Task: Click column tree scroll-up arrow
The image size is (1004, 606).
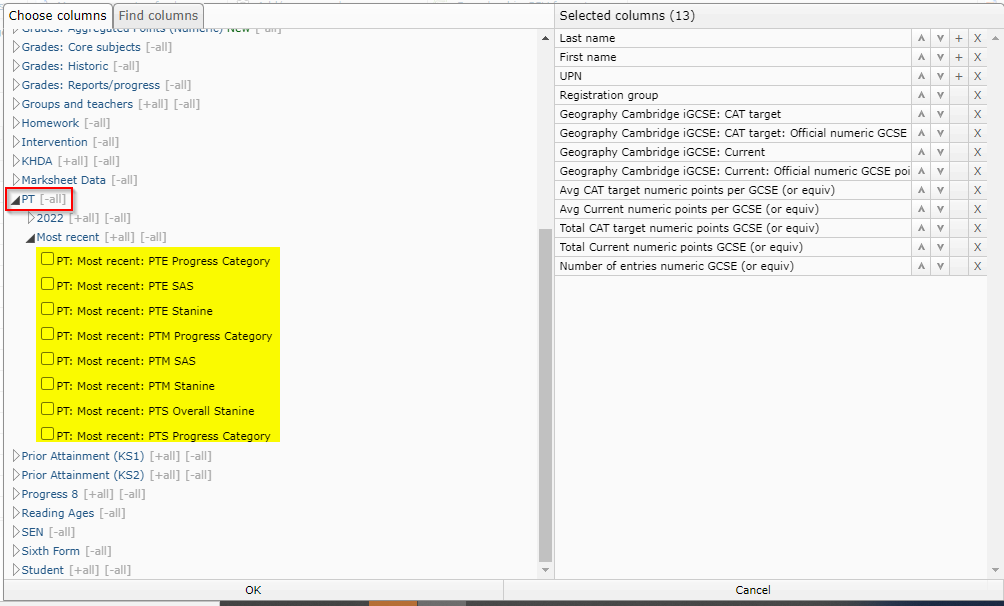Action: (546, 38)
